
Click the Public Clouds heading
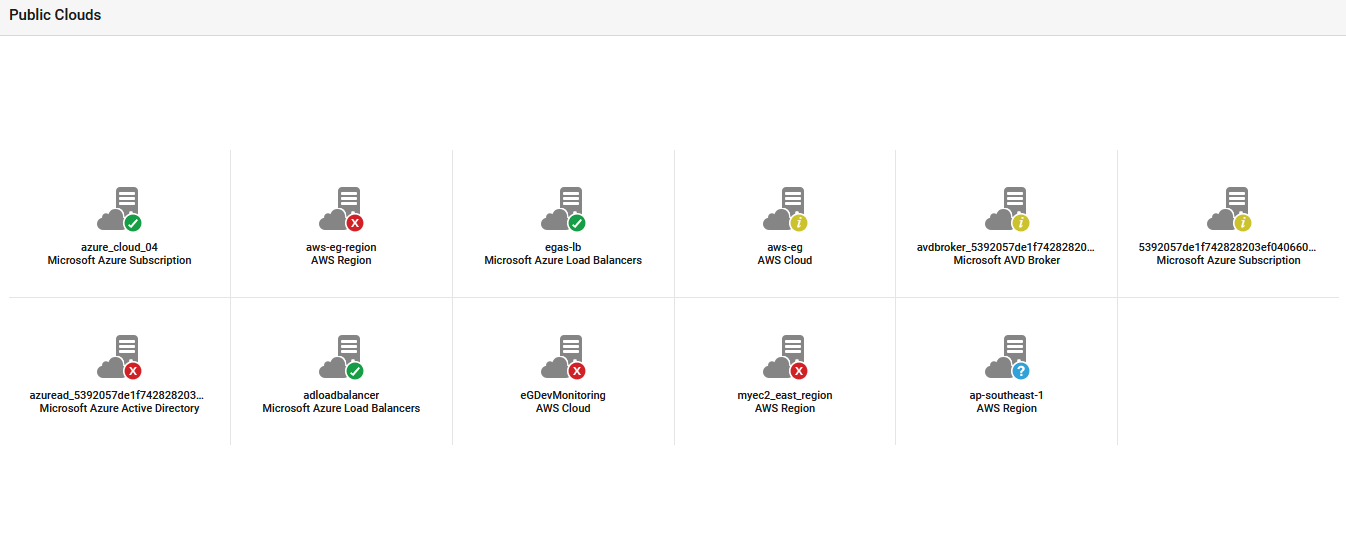(55, 15)
